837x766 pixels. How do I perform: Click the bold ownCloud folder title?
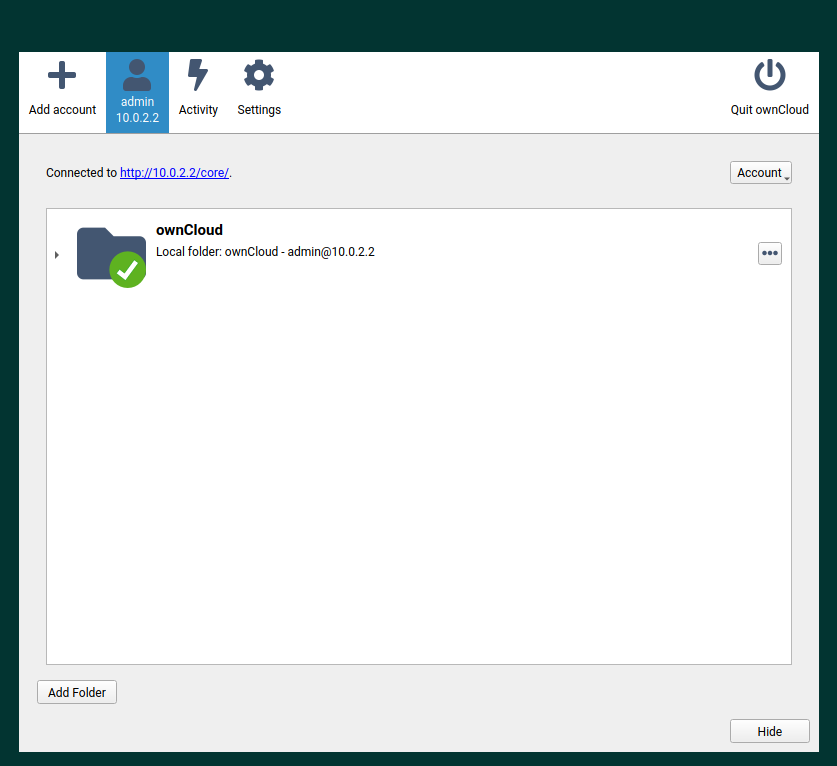pos(189,230)
